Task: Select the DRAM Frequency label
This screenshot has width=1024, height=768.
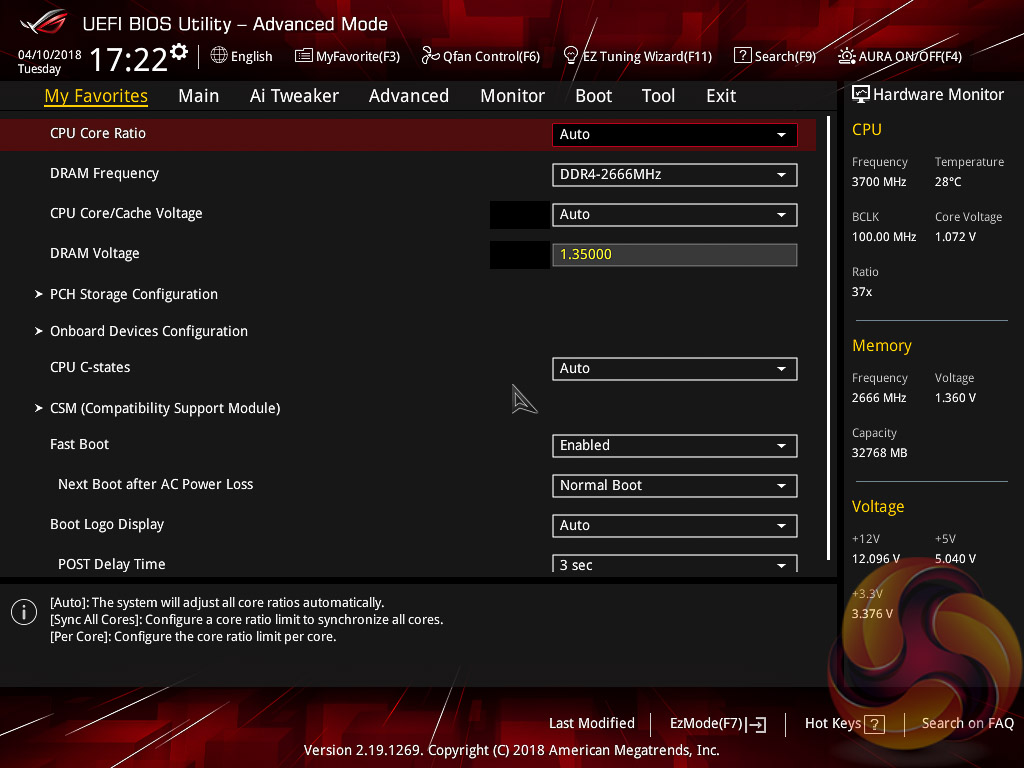Action: 104,174
